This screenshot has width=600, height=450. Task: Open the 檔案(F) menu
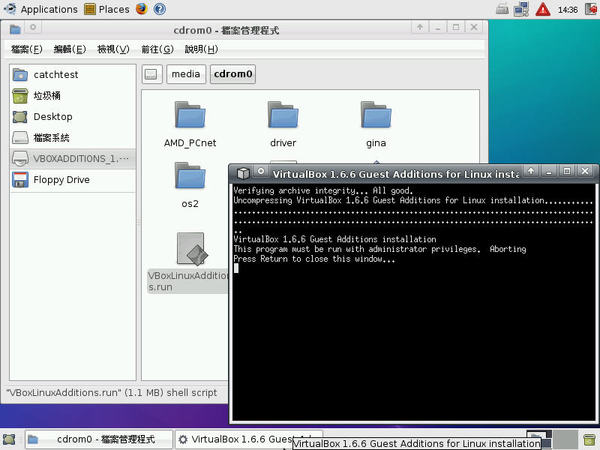click(26, 49)
